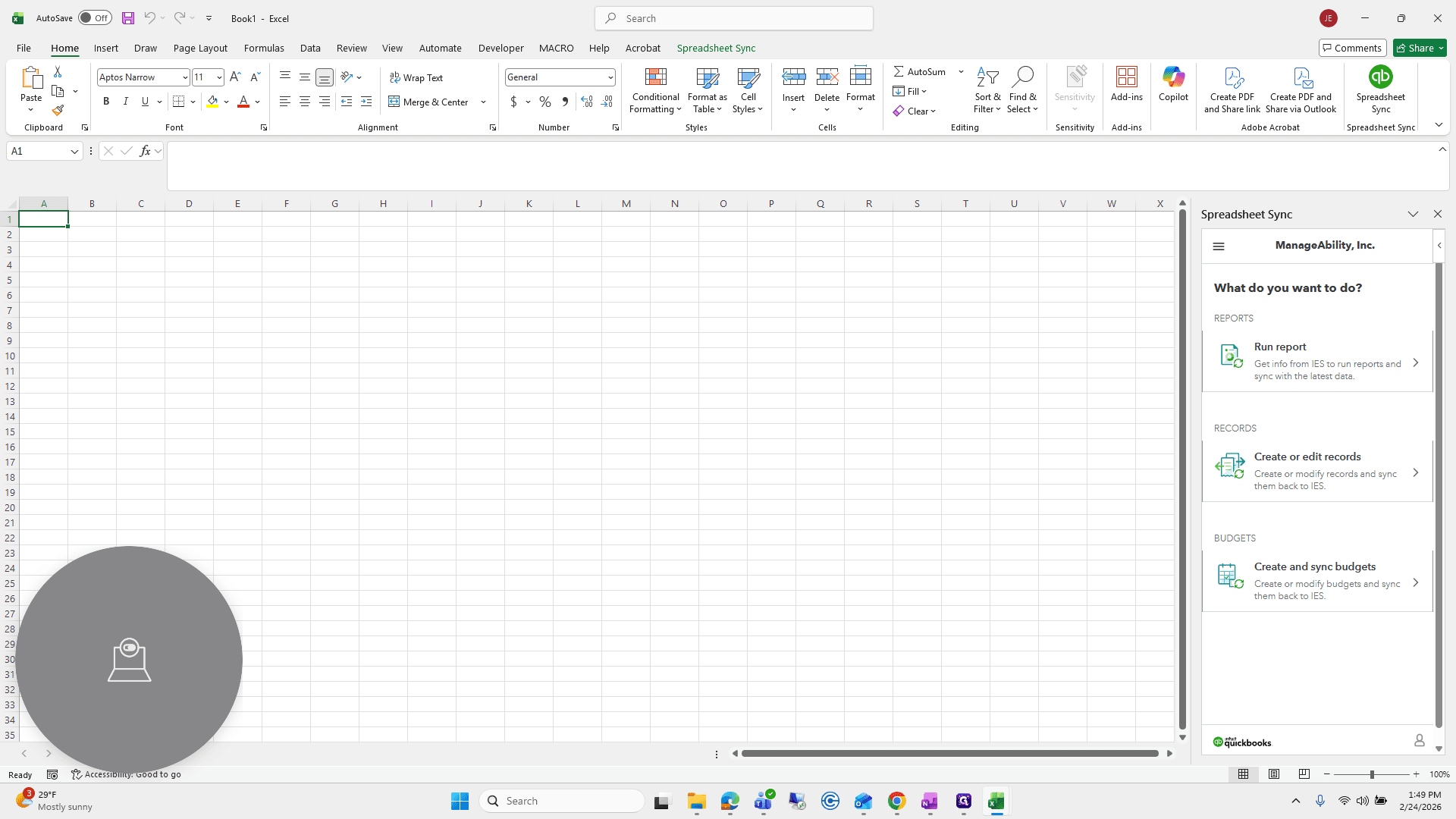Adjust the zoom slider in status bar

[1371, 774]
